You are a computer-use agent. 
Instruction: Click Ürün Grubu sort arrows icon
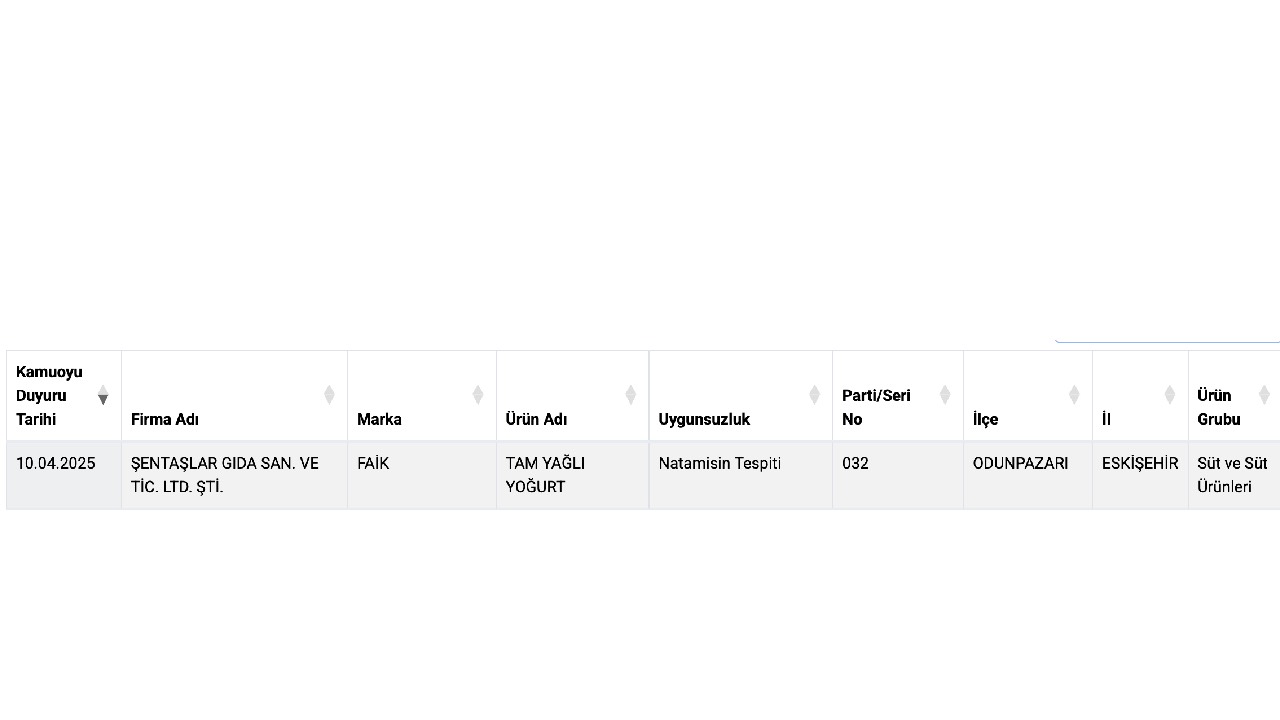coord(1264,395)
